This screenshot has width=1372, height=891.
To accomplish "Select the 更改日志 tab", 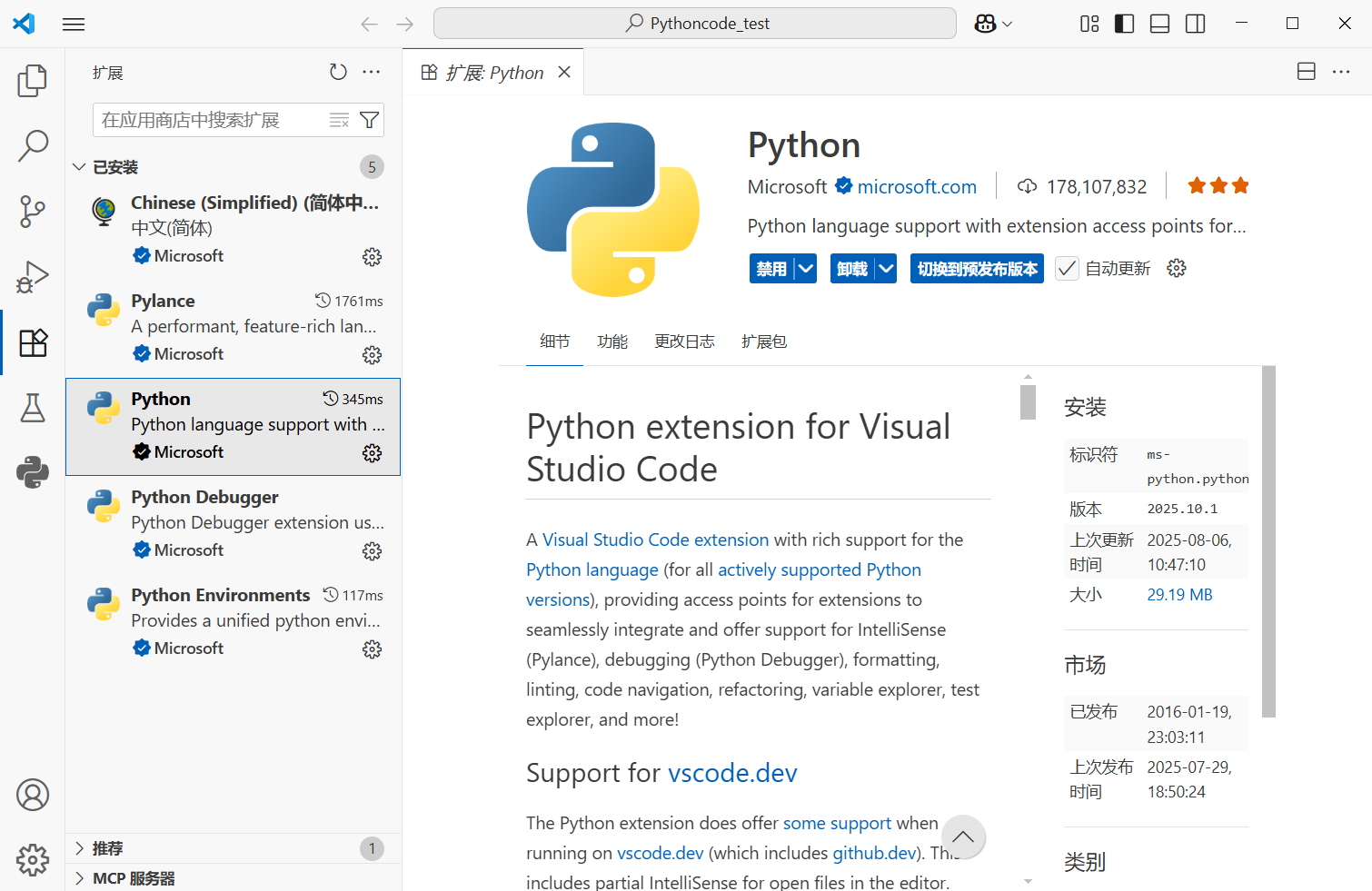I will pyautogui.click(x=684, y=342).
